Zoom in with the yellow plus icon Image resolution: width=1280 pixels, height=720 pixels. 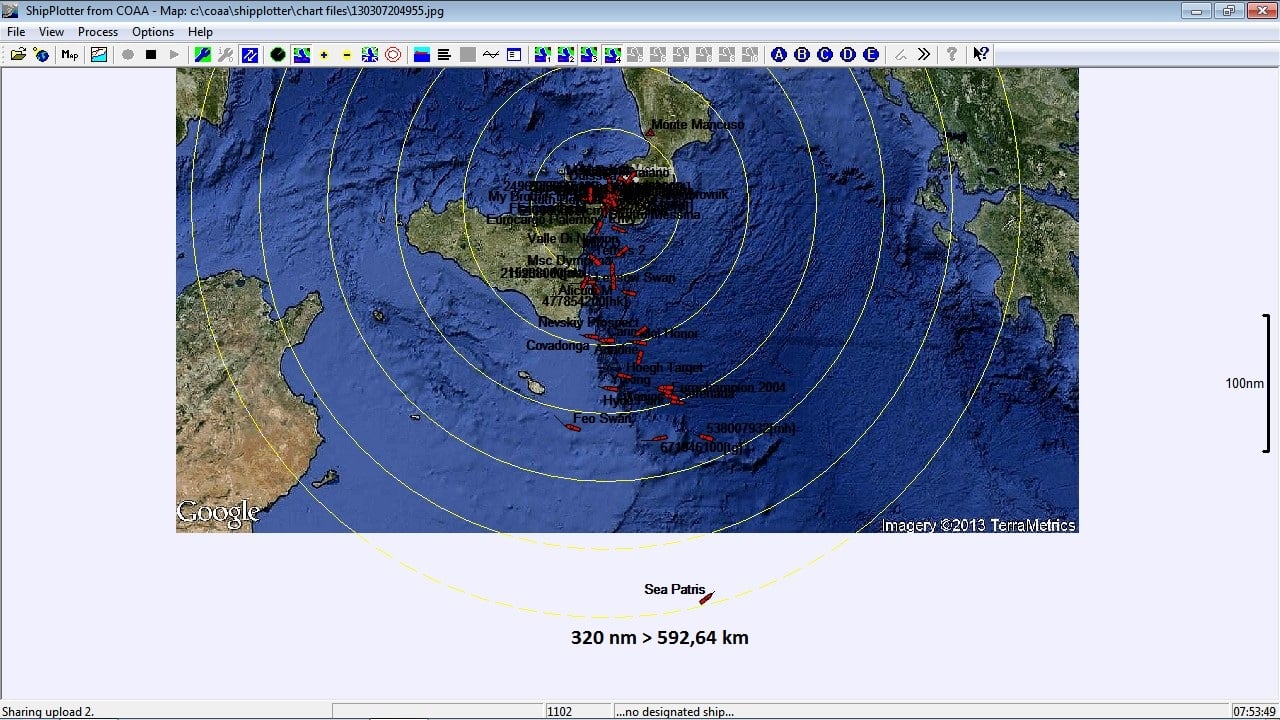point(323,55)
